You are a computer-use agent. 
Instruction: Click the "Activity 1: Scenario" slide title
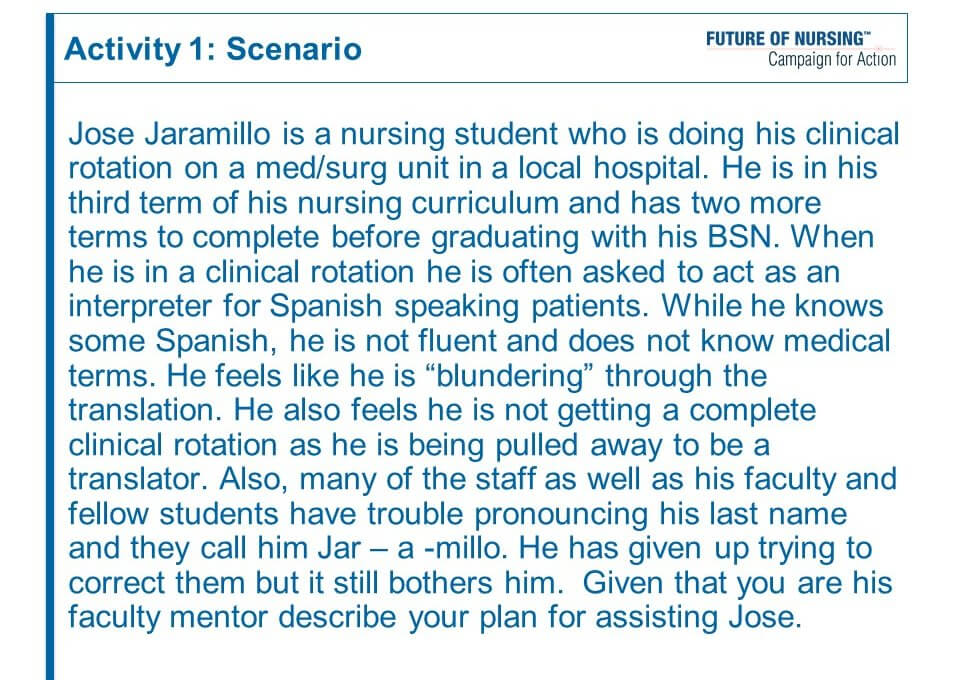point(213,49)
